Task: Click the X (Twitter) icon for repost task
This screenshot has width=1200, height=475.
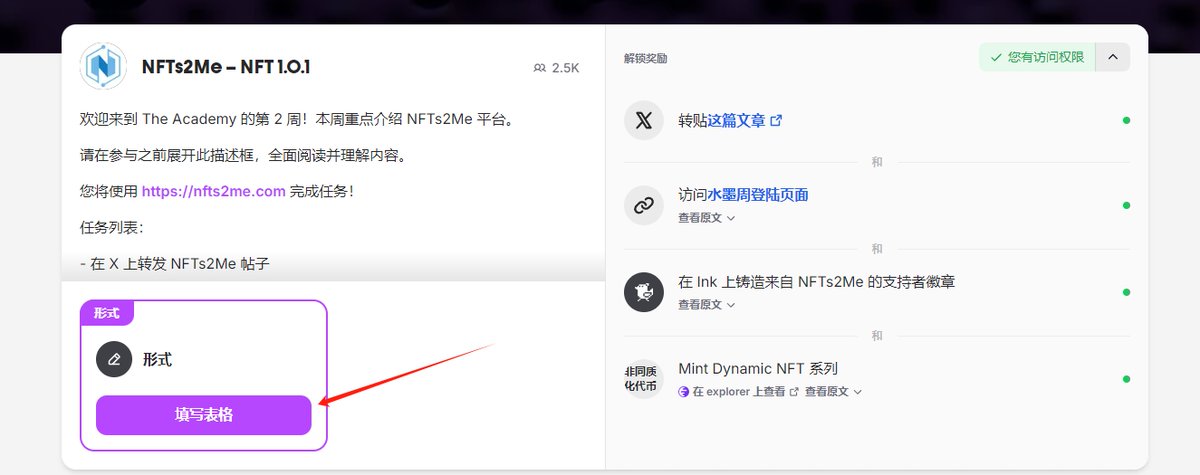Action: coord(644,120)
